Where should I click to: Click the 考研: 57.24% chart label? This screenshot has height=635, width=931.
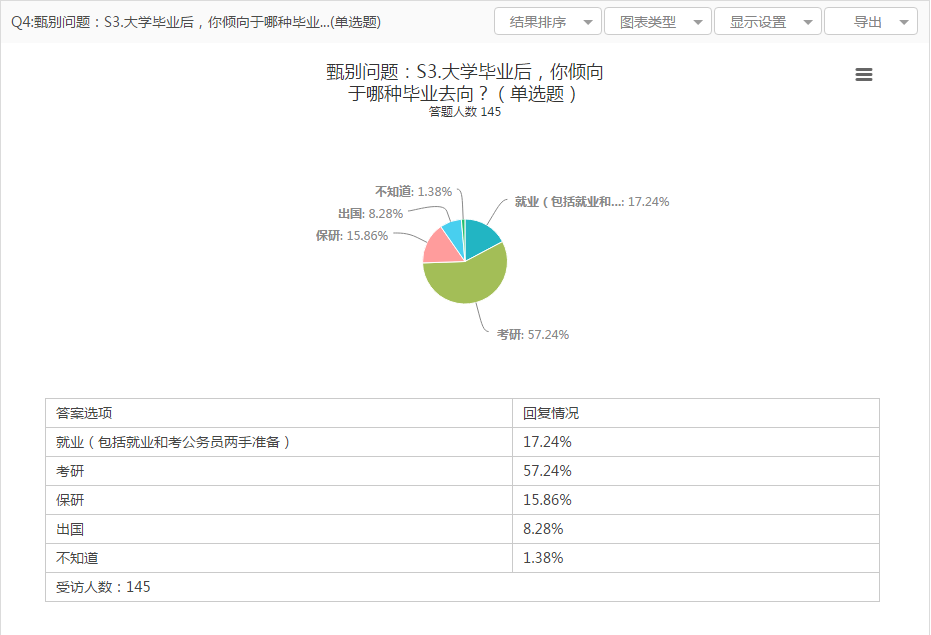click(x=533, y=335)
